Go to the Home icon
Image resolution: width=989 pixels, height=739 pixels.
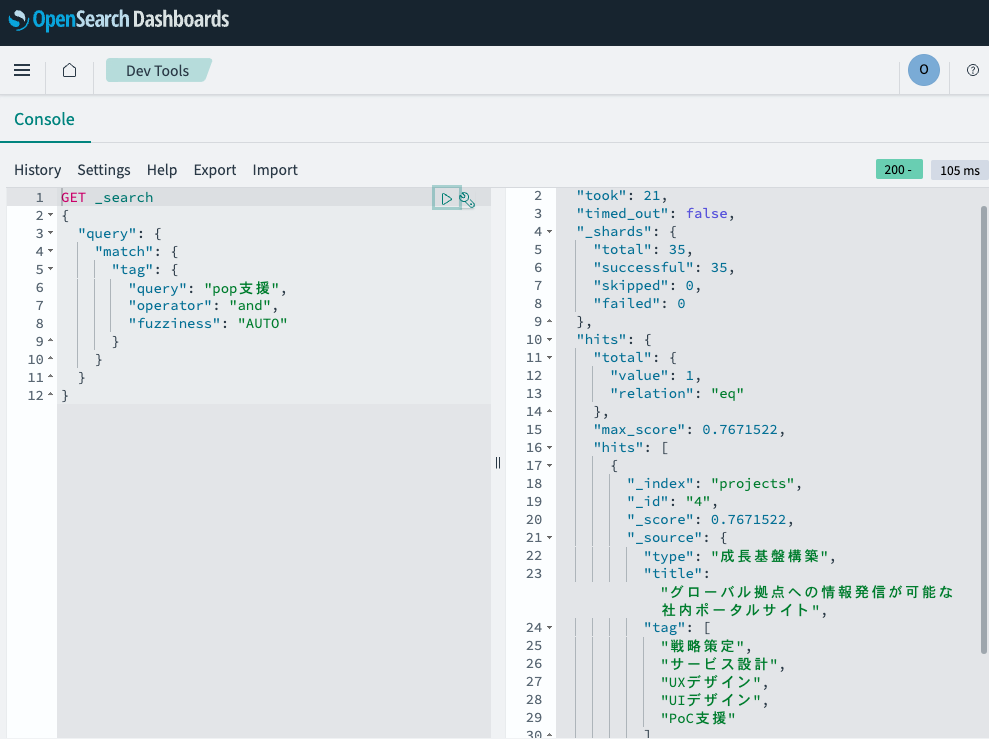69,70
